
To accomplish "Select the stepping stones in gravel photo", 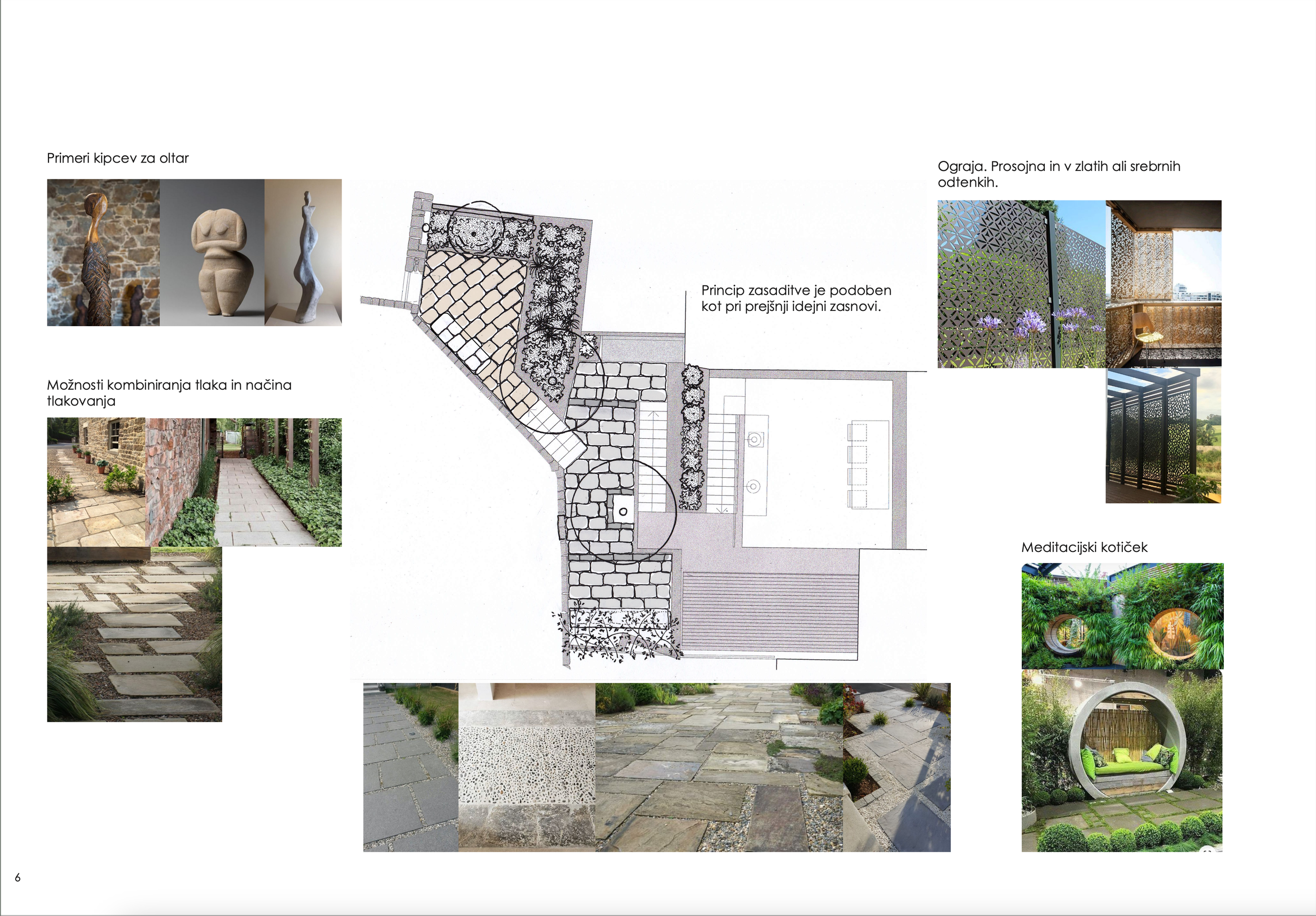I will tap(134, 635).
